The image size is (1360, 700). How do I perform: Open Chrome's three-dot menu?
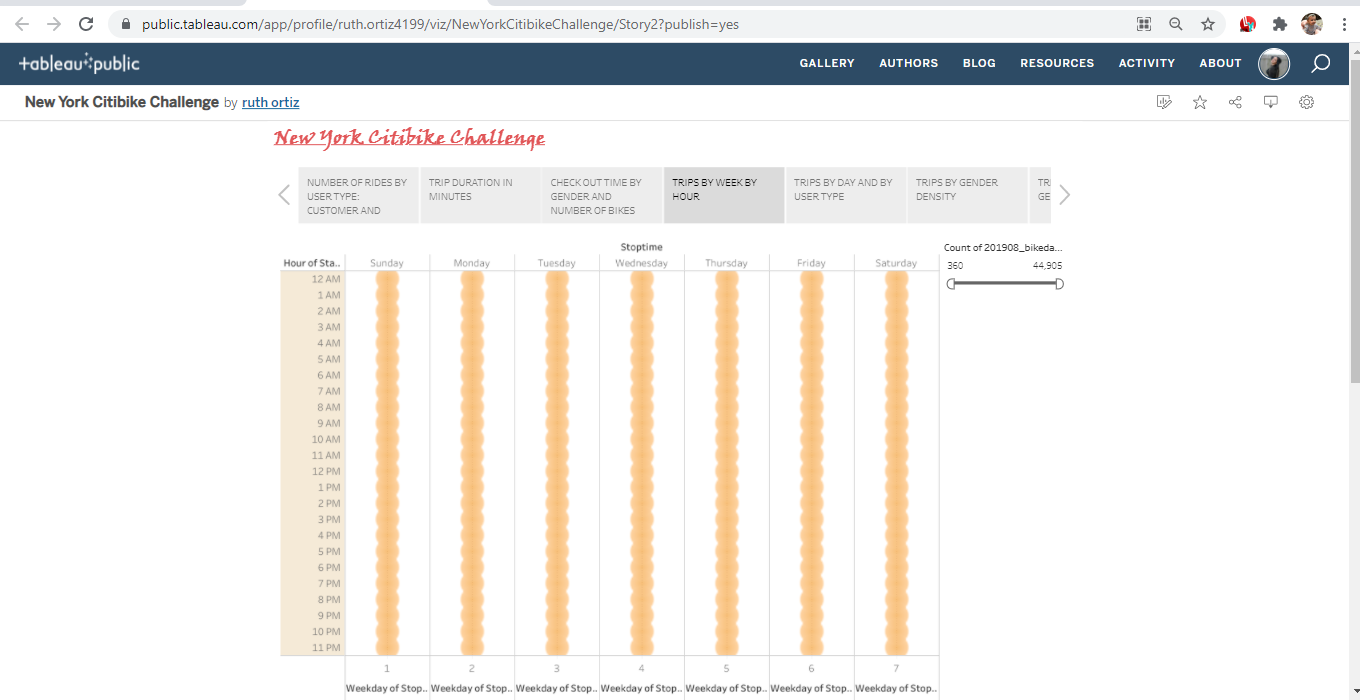1344,22
